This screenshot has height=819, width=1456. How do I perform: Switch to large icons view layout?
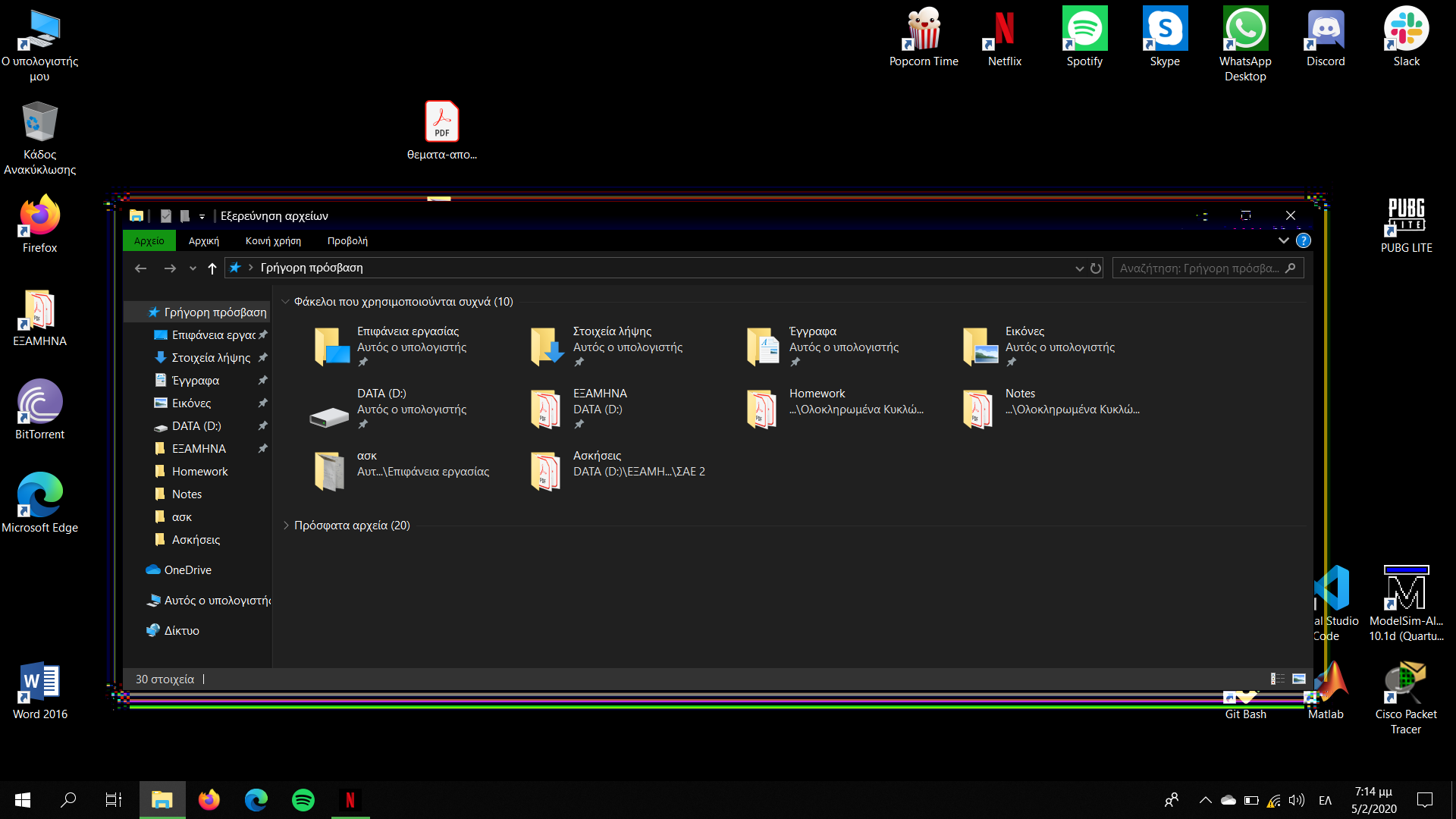(1299, 679)
